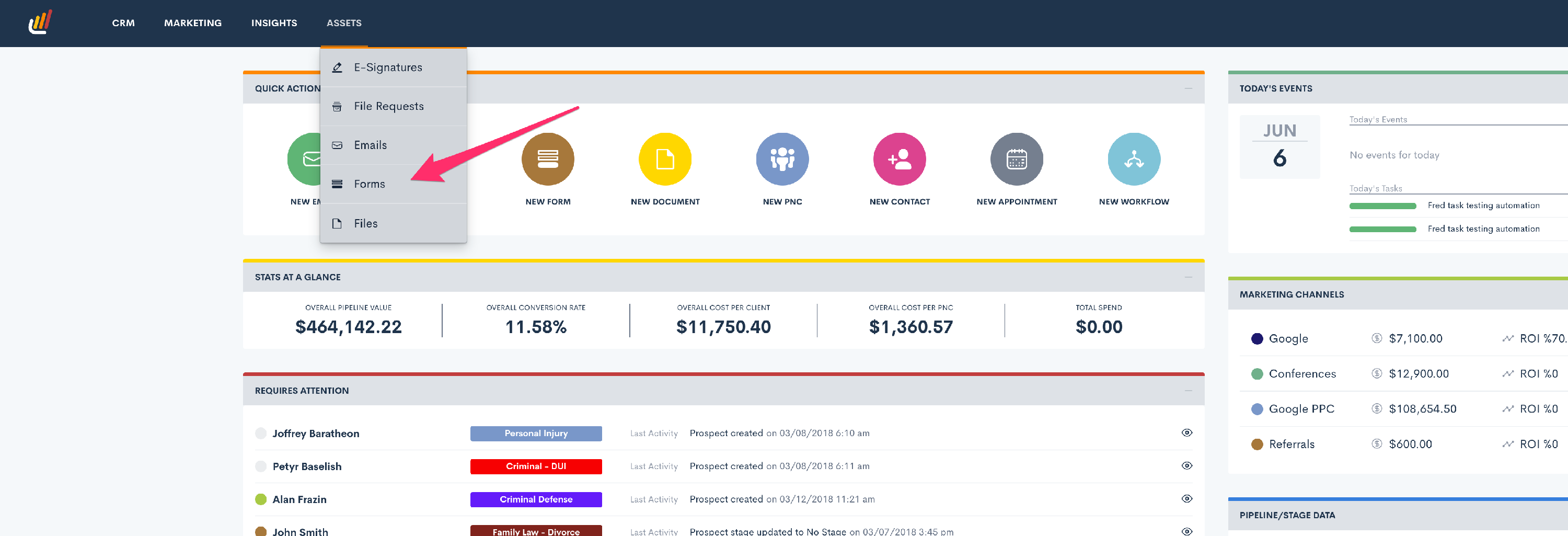This screenshot has width=1568, height=536.
Task: Open first Fred task testing automation
Action: pyautogui.click(x=1483, y=206)
